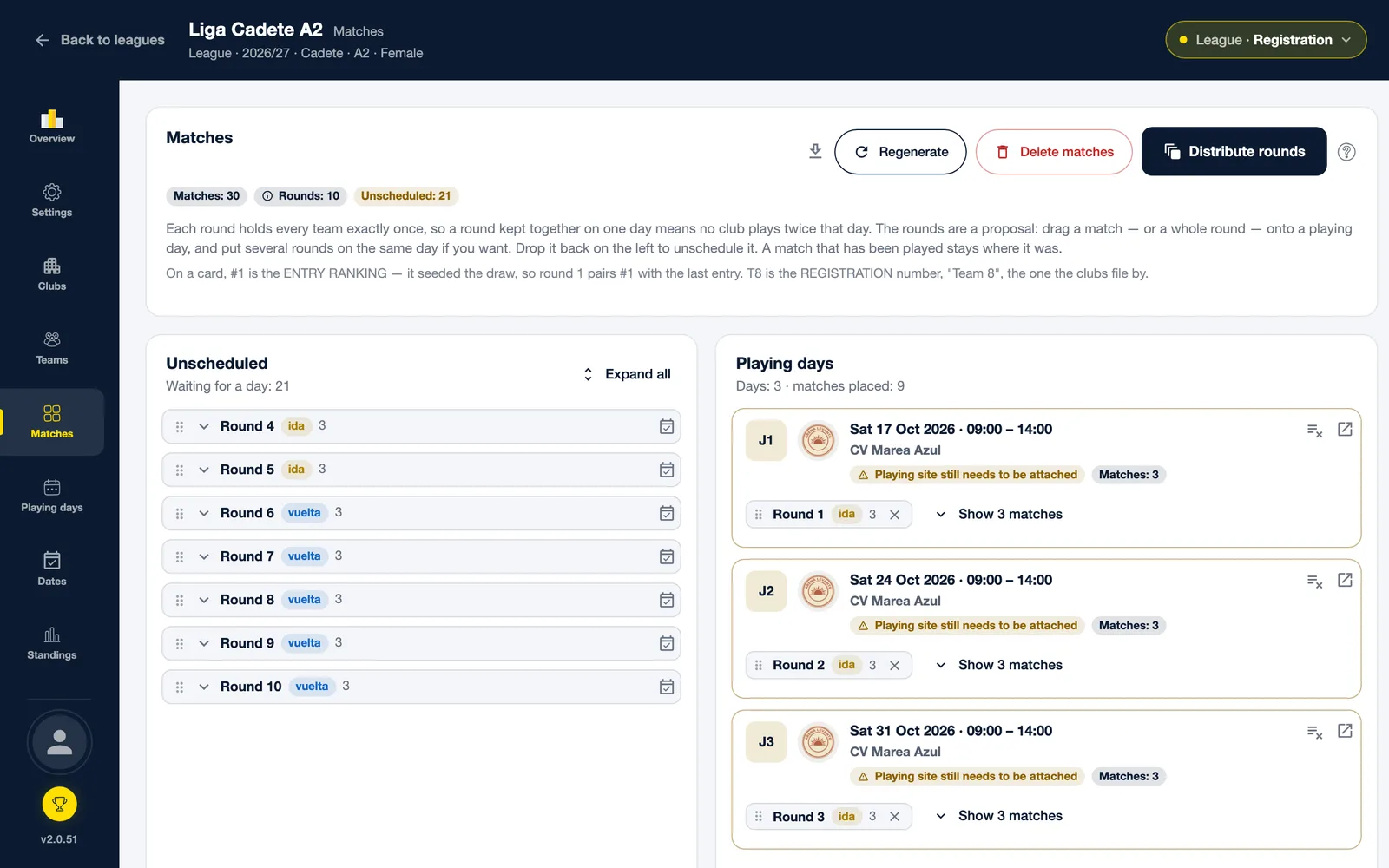The image size is (1389, 868).
Task: Go to Playing days in sidebar
Action: (x=52, y=496)
